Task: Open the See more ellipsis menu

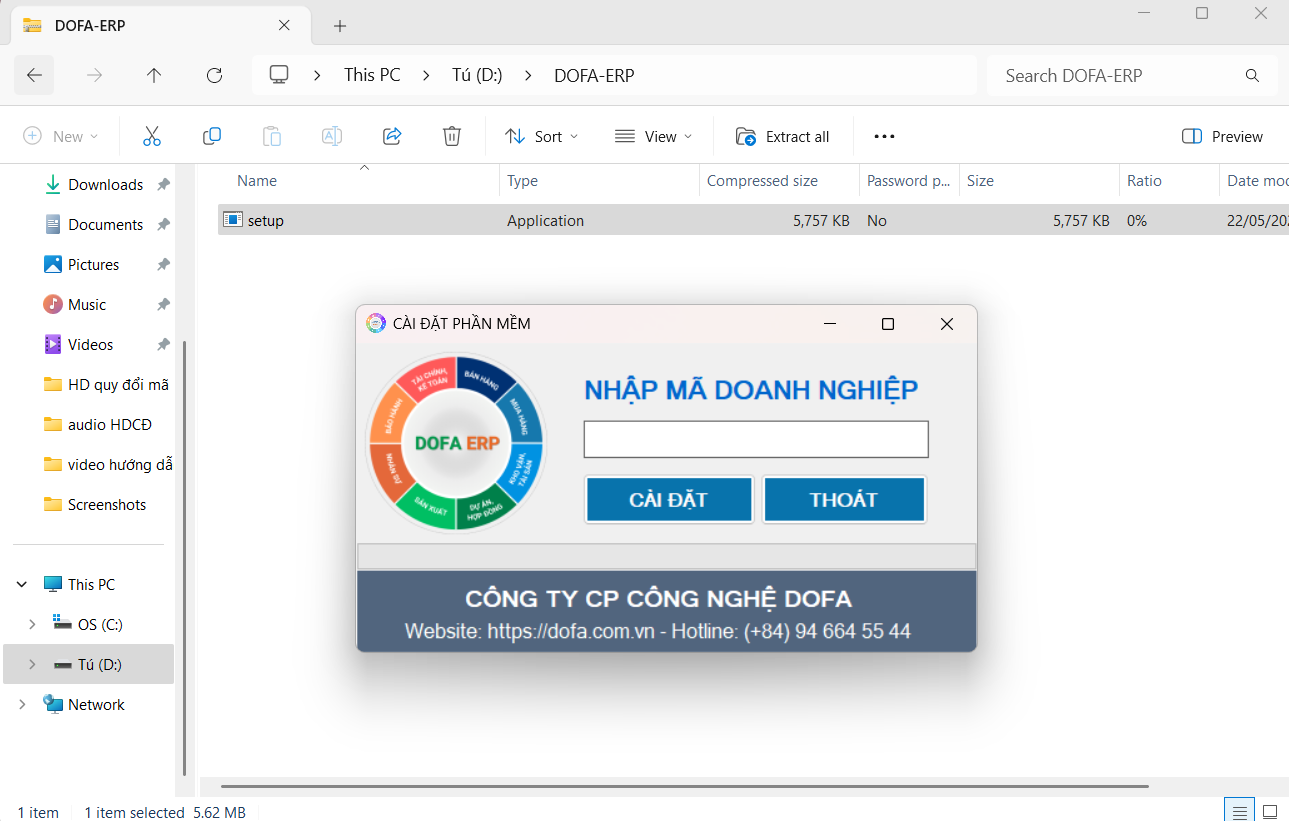Action: pos(884,136)
